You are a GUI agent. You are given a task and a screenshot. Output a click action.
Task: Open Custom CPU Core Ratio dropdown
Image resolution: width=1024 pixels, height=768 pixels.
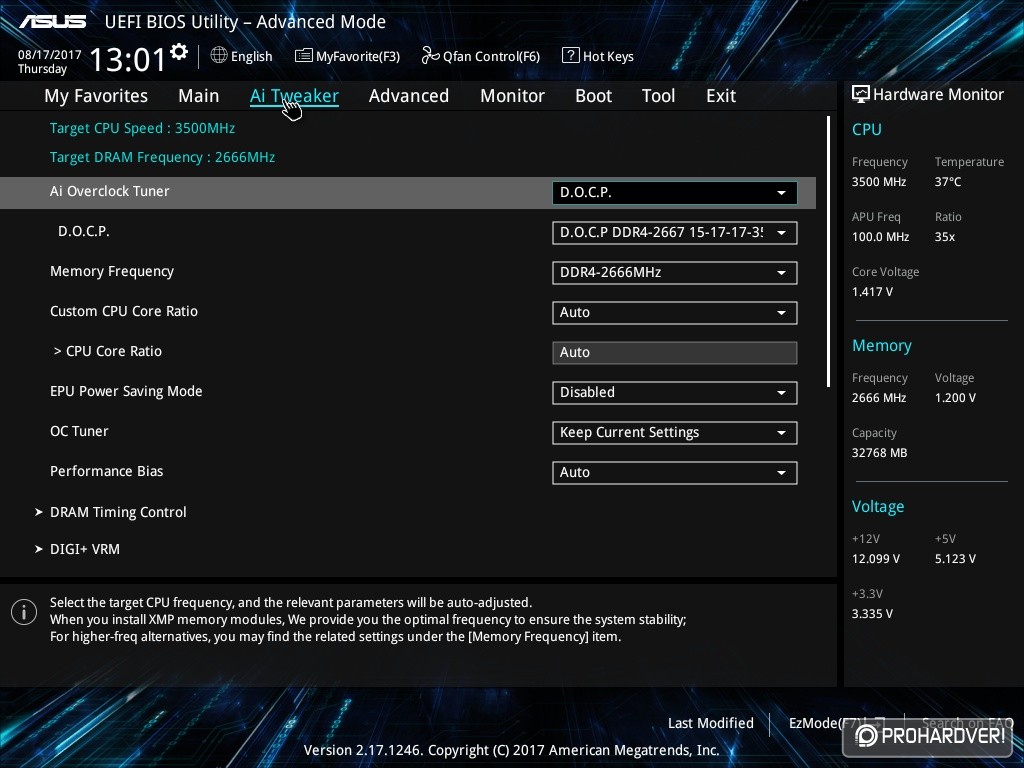click(675, 312)
